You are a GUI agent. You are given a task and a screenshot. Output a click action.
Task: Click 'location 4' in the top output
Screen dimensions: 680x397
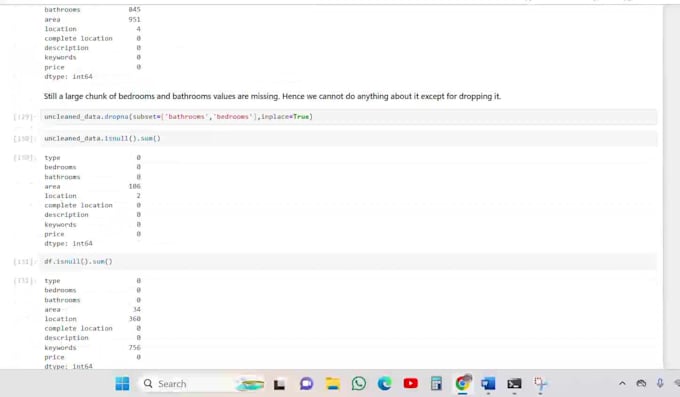[92, 29]
